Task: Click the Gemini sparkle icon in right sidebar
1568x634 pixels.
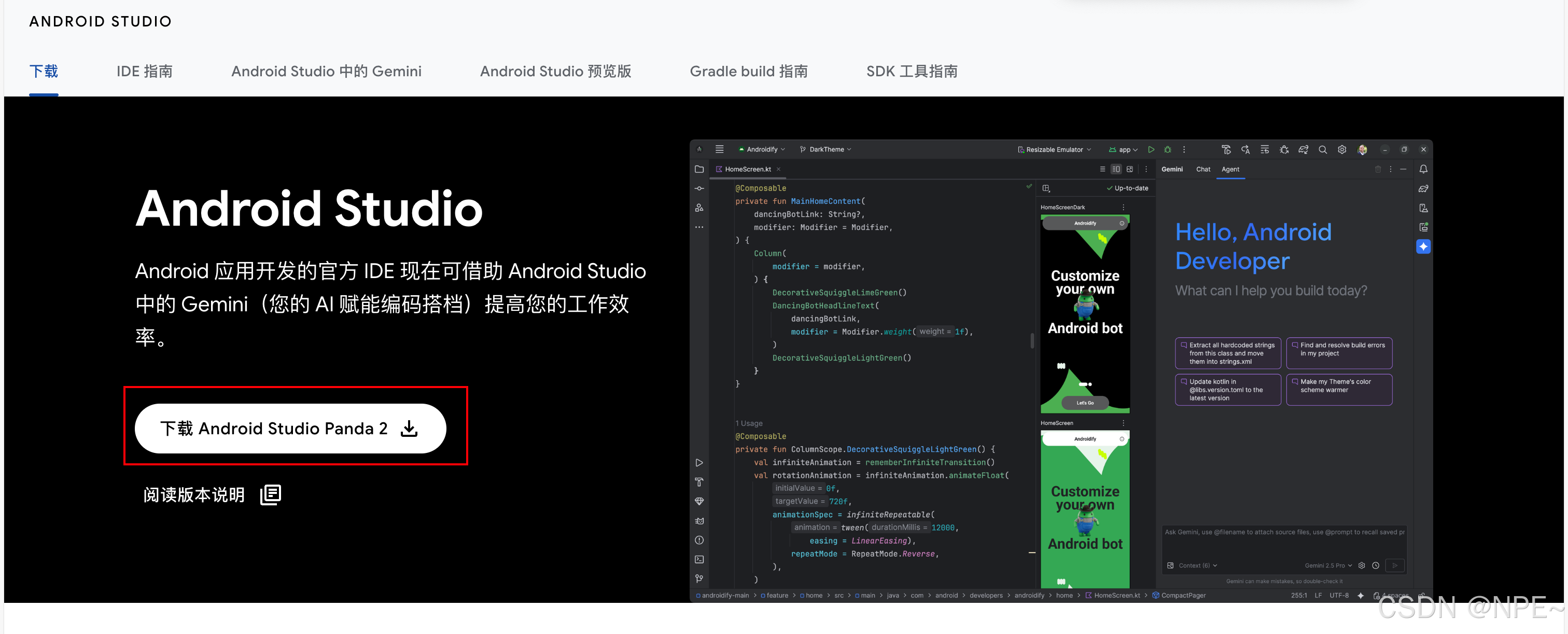Action: 1423,246
